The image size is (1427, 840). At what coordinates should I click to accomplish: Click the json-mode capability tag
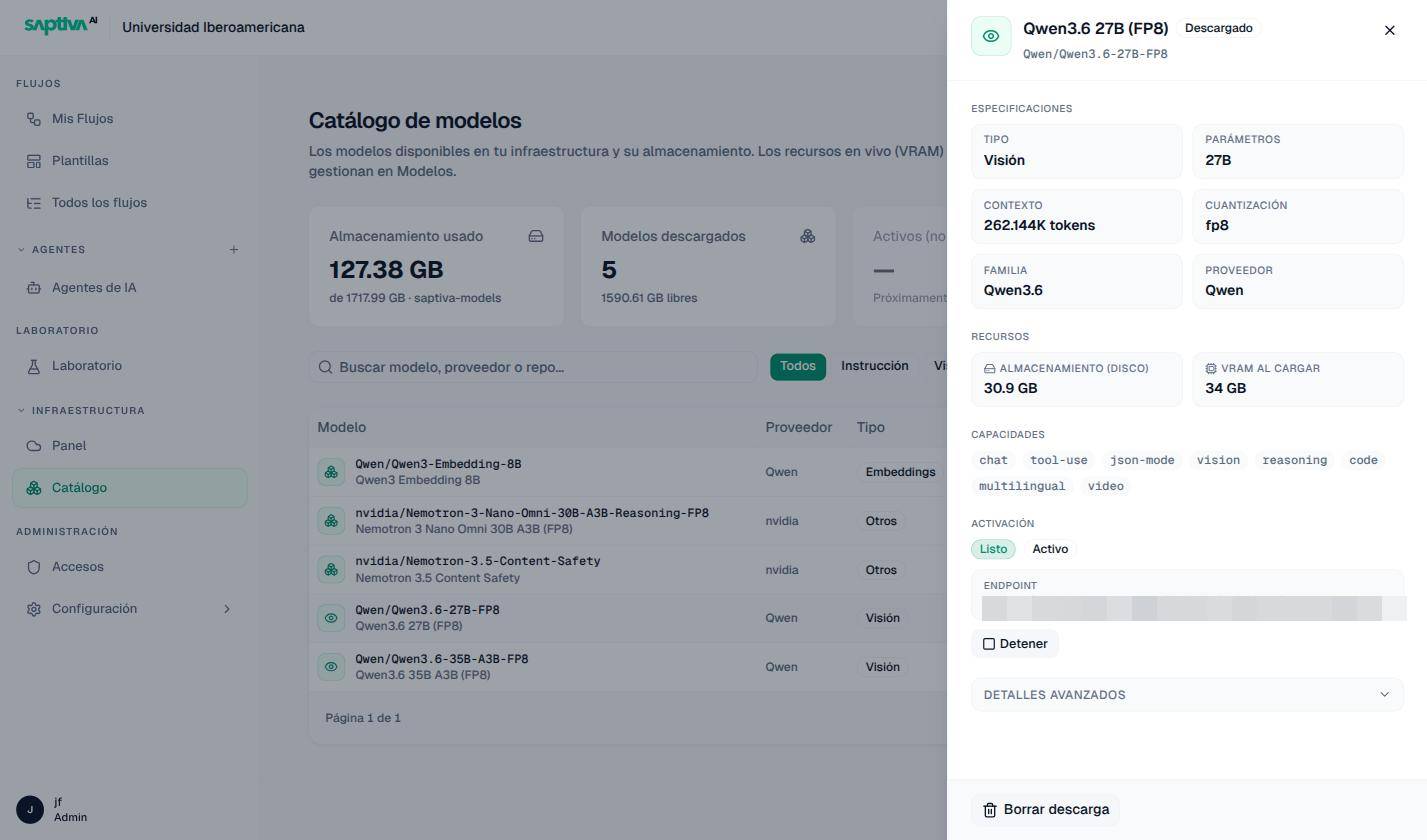[x=1143, y=460]
